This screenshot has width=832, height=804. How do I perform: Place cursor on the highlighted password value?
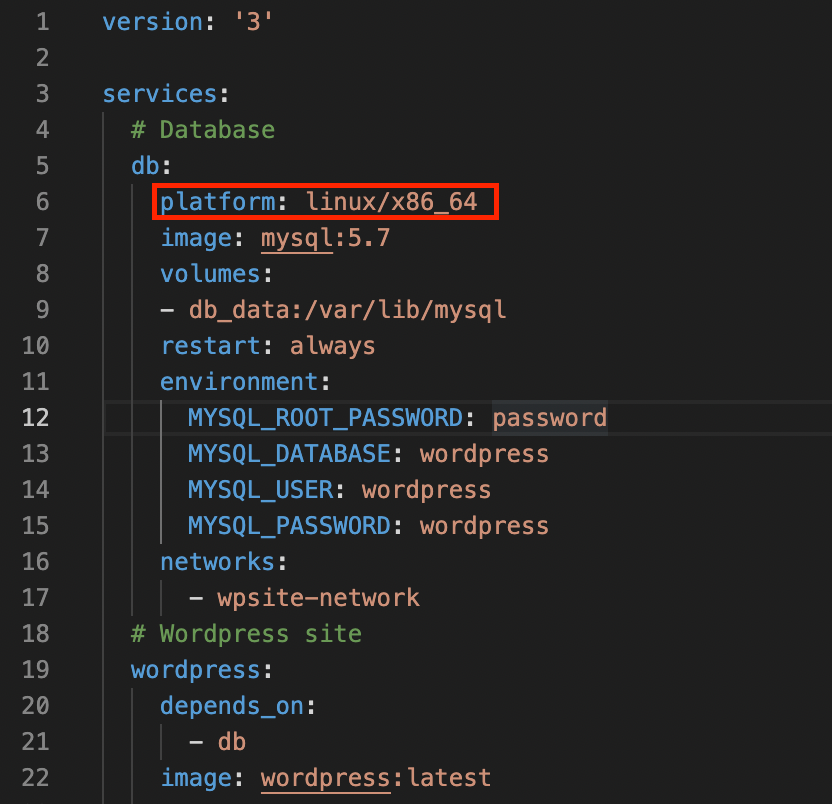pyautogui.click(x=550, y=418)
